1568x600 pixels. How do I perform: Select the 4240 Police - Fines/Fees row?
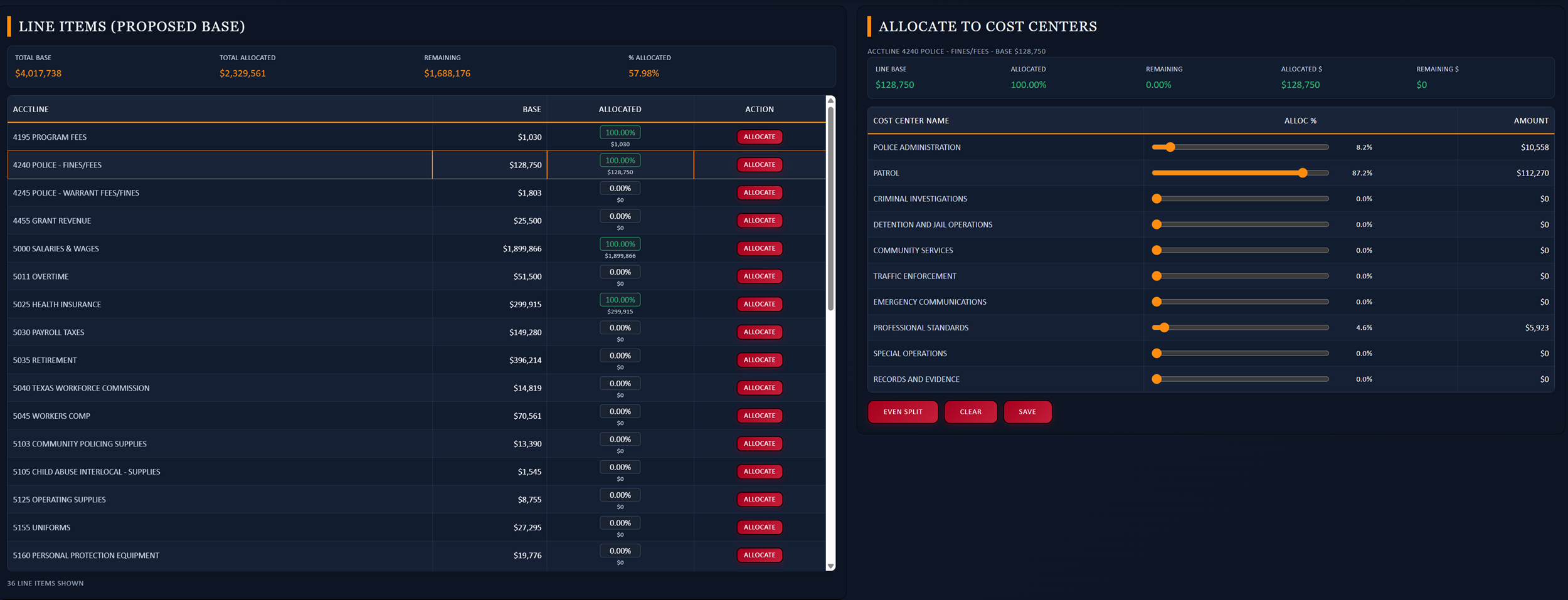(x=416, y=165)
